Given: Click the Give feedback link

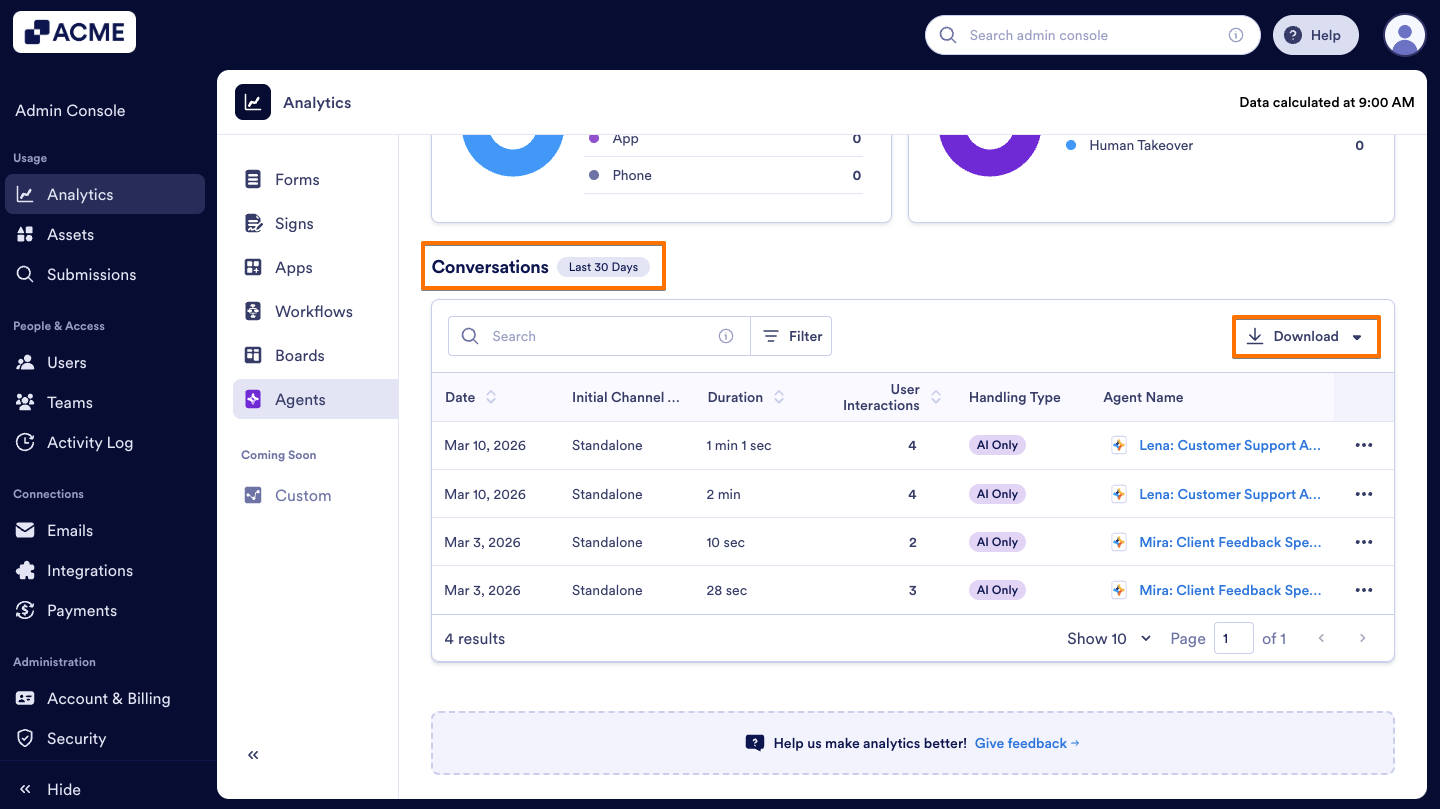Looking at the screenshot, I should [x=1020, y=743].
